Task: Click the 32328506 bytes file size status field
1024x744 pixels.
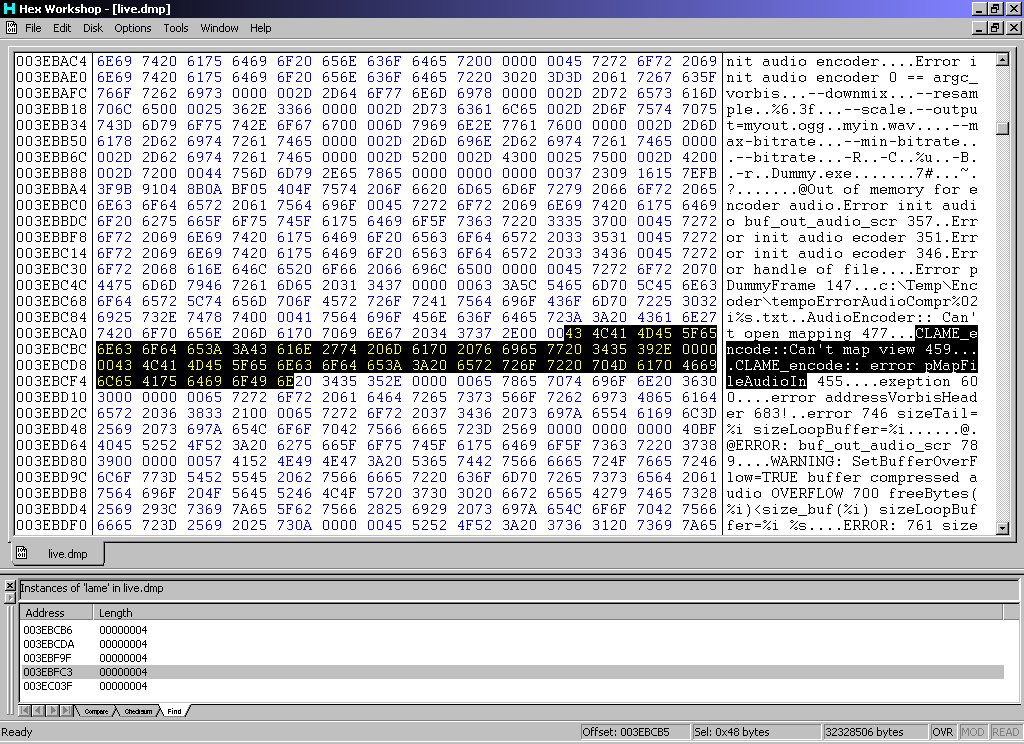Action: point(874,732)
